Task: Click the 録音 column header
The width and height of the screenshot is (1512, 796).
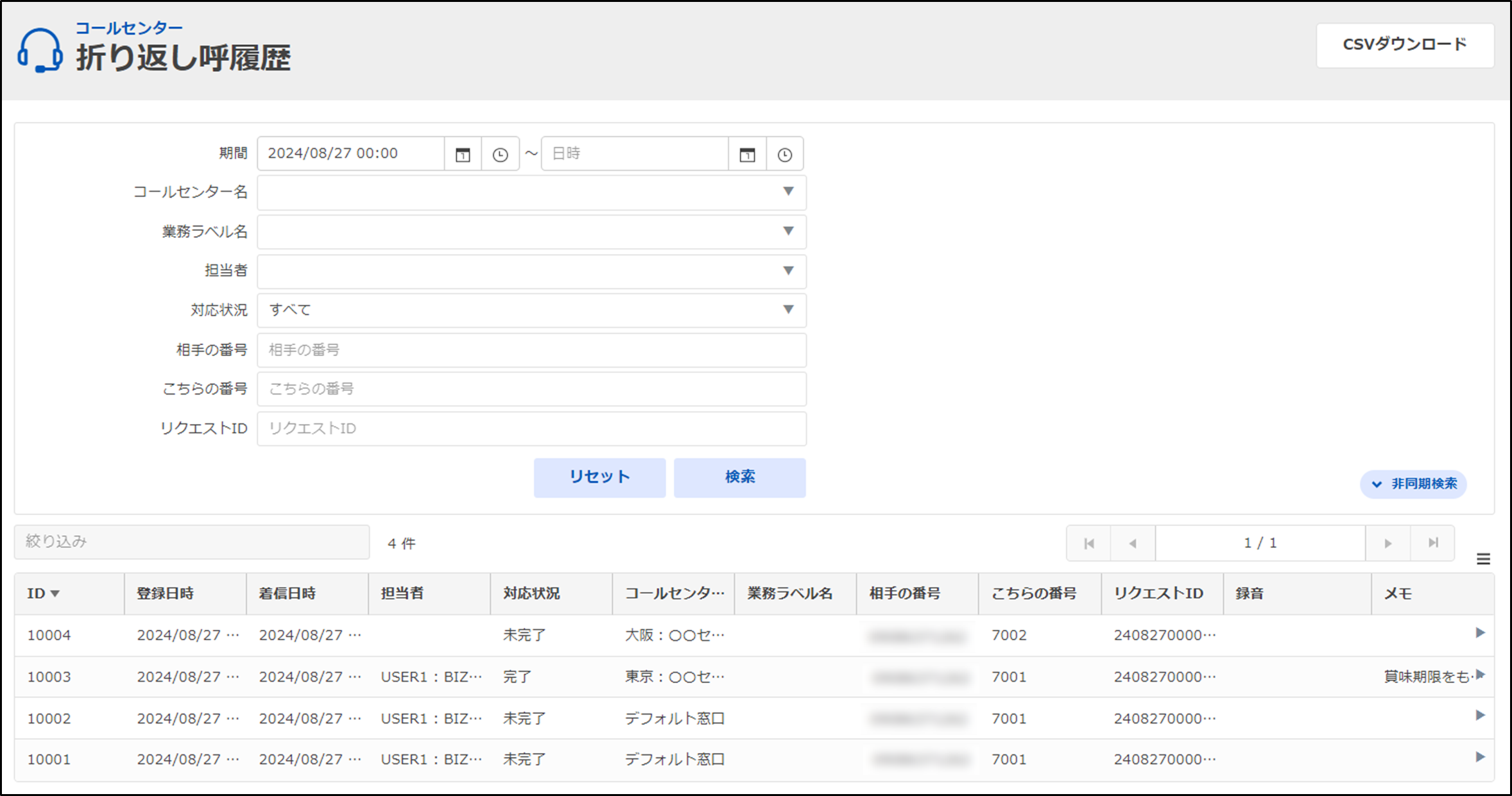Action: click(x=1297, y=594)
